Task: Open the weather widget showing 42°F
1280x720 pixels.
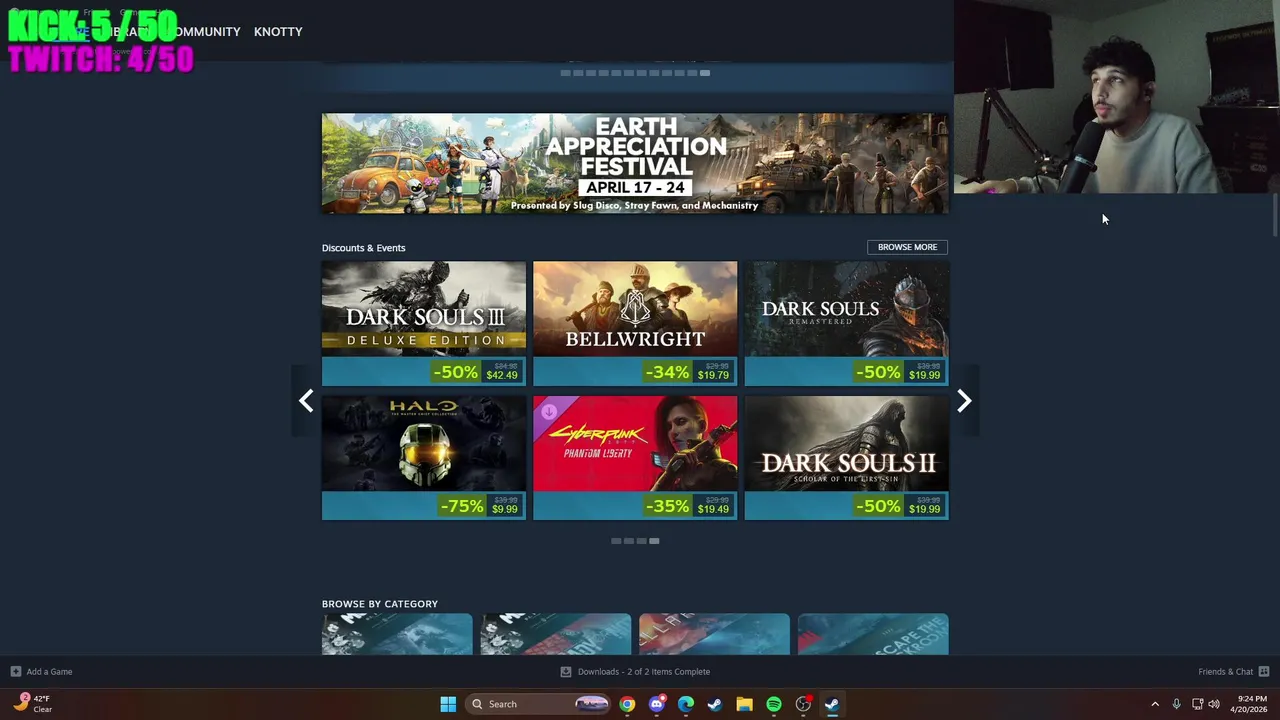Action: coord(35,704)
